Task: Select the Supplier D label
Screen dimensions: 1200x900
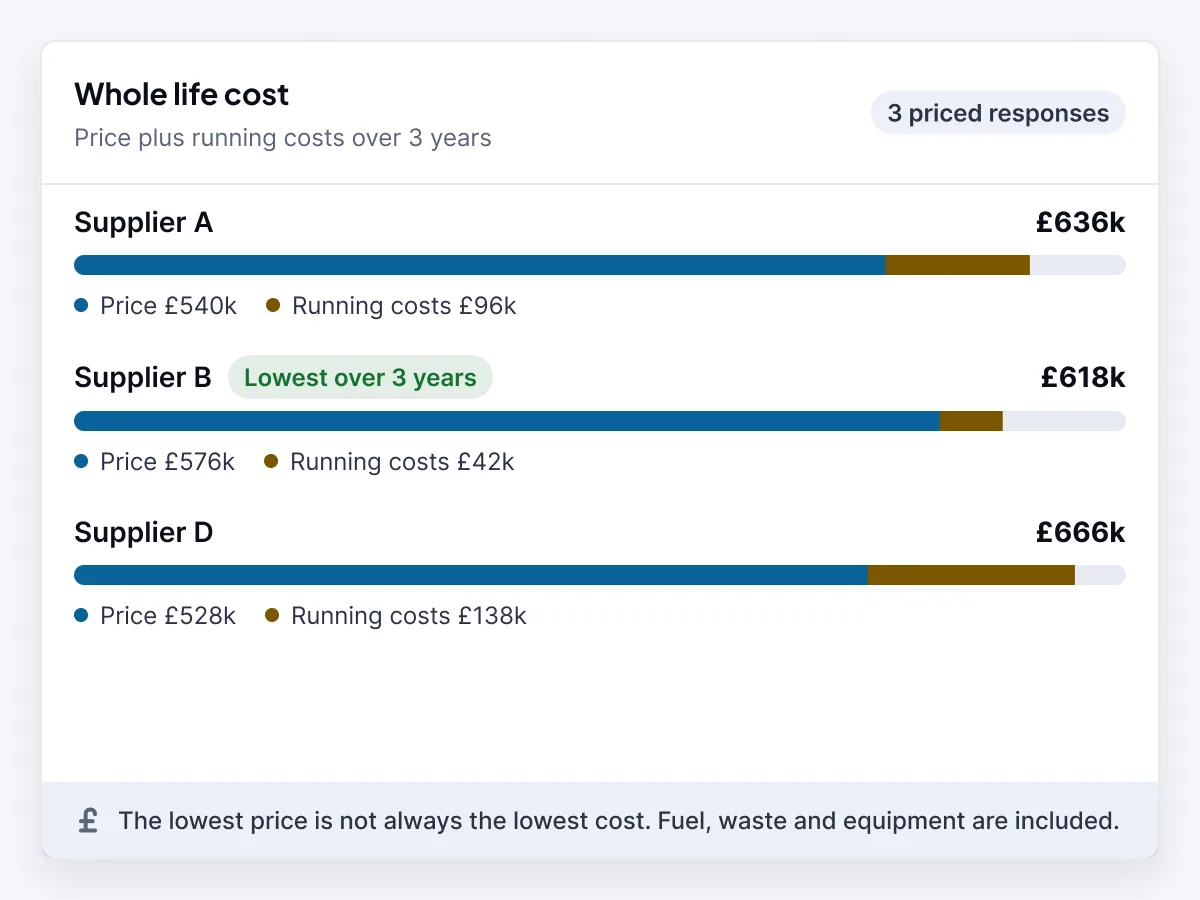Action: tap(144, 532)
